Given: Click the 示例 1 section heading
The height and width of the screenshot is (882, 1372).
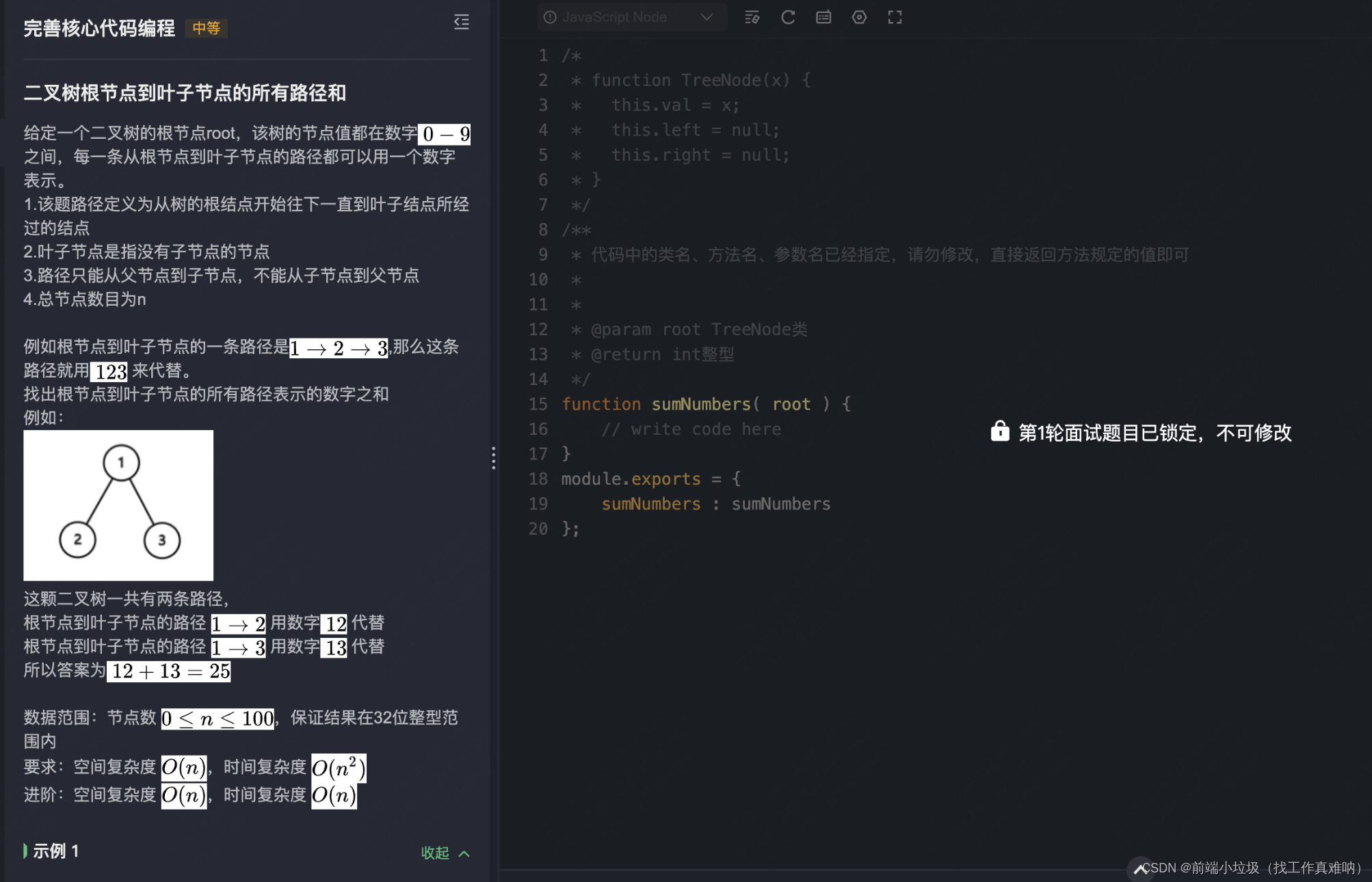Looking at the screenshot, I should click(56, 851).
